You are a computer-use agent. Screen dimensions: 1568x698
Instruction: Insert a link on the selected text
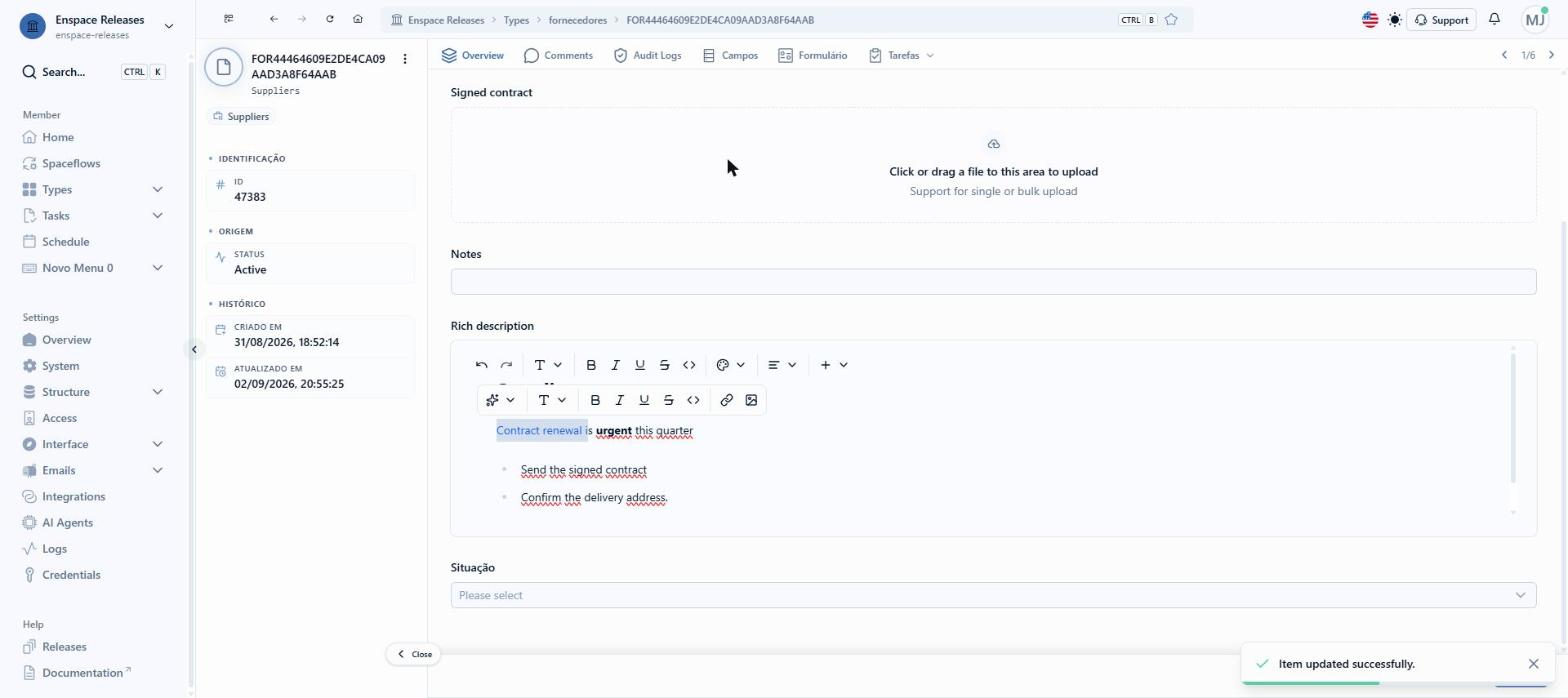pos(727,400)
